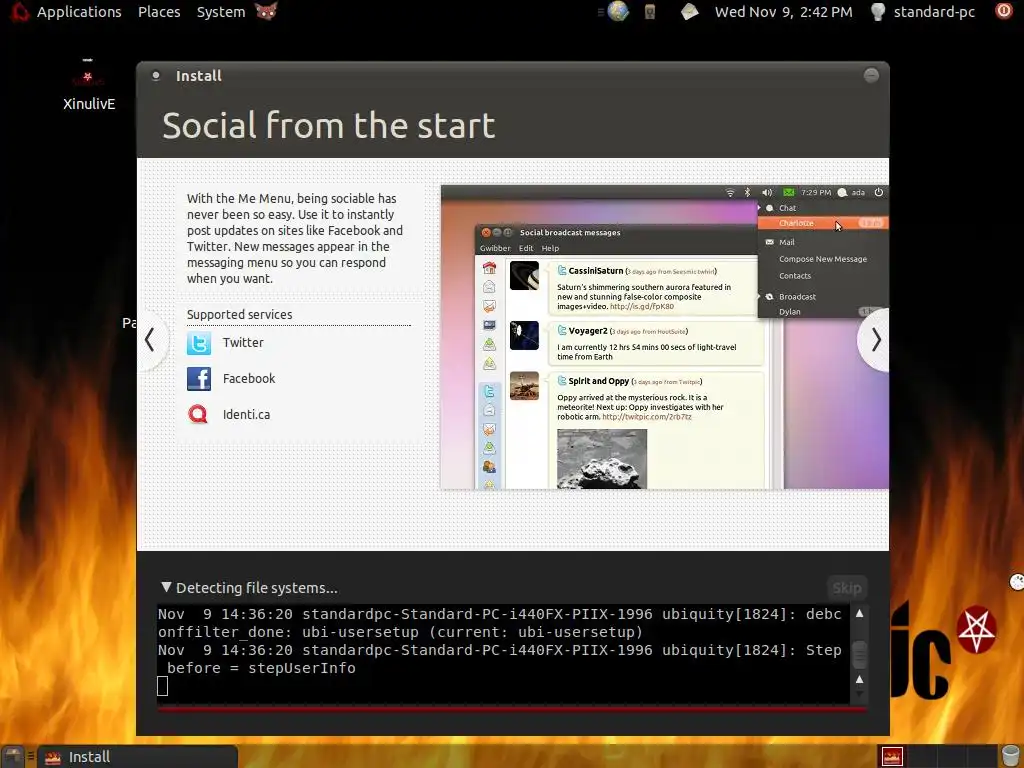Click the Gwibber menu in slide image
This screenshot has width=1024, height=768.
click(x=495, y=248)
